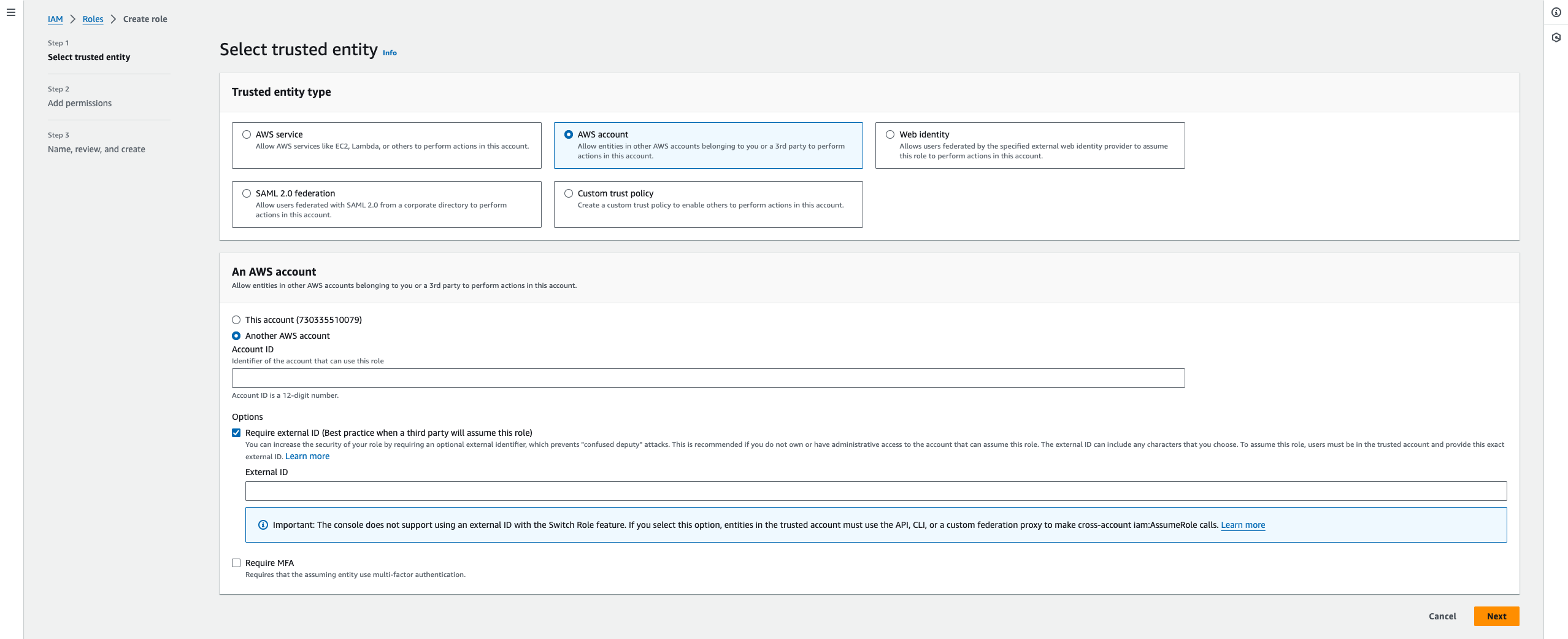Open the info panel icon at top right

pos(1556,12)
